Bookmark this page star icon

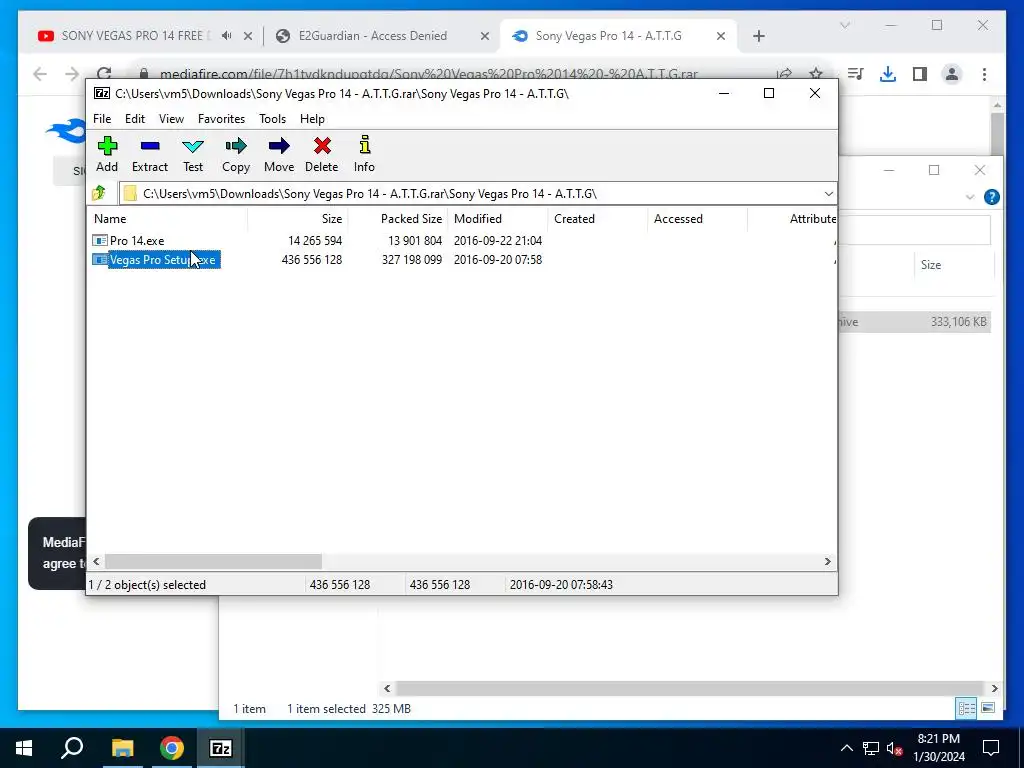pos(816,74)
